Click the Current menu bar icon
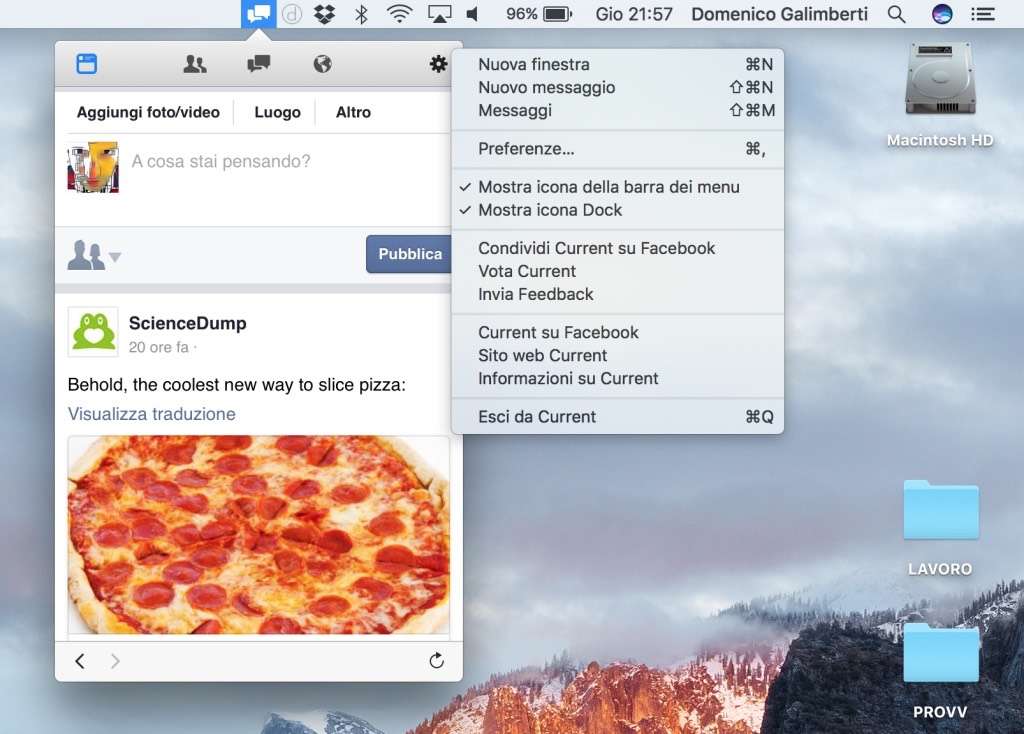Viewport: 1024px width, 734px height. pos(259,14)
